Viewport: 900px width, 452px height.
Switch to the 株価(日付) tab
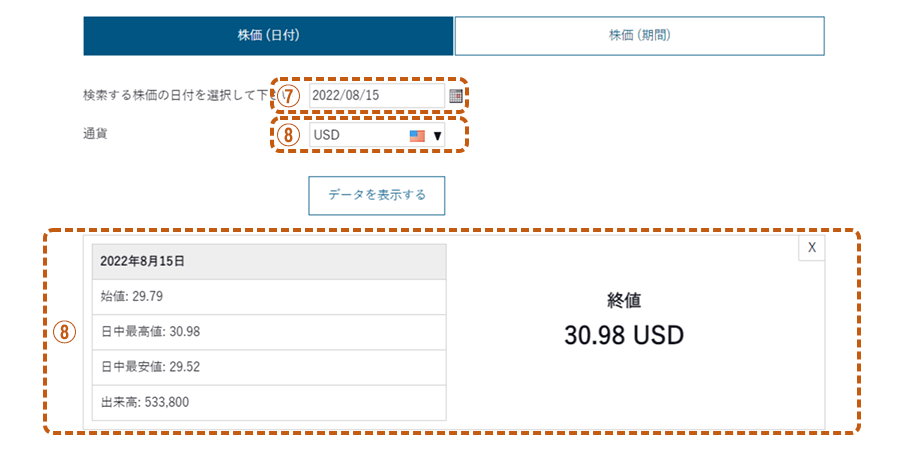pyautogui.click(x=269, y=36)
